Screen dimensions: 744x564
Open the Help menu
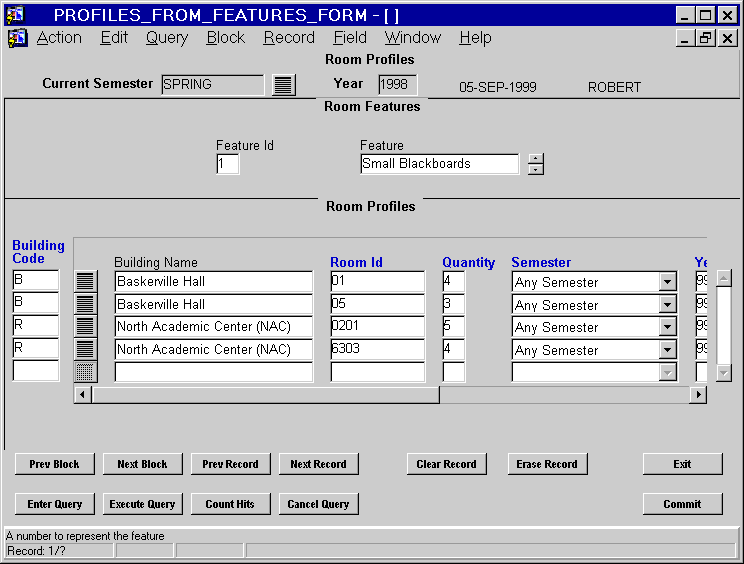tap(475, 37)
